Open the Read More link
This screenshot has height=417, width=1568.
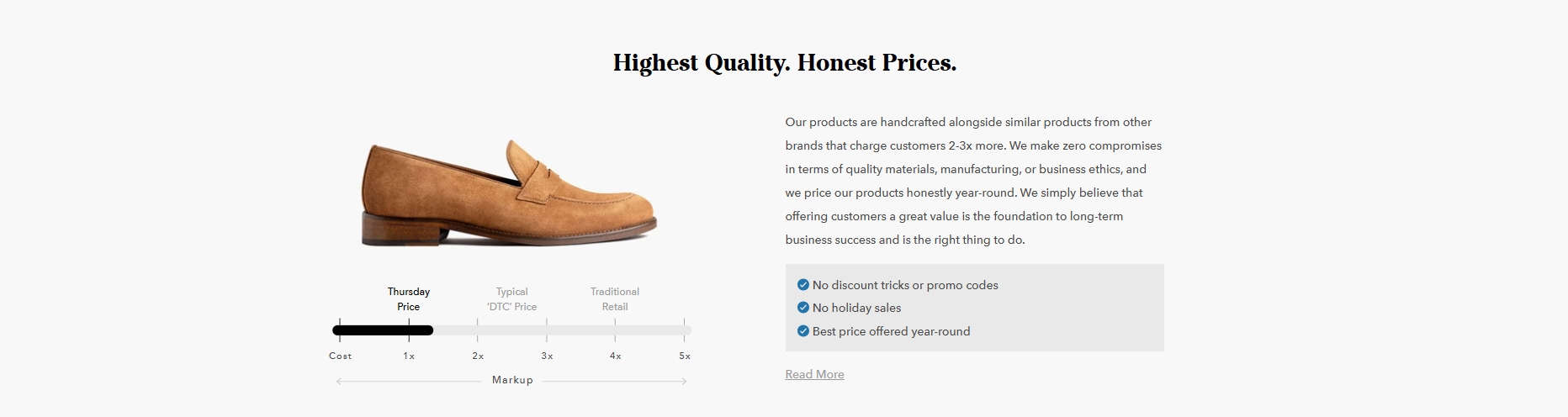click(x=814, y=374)
